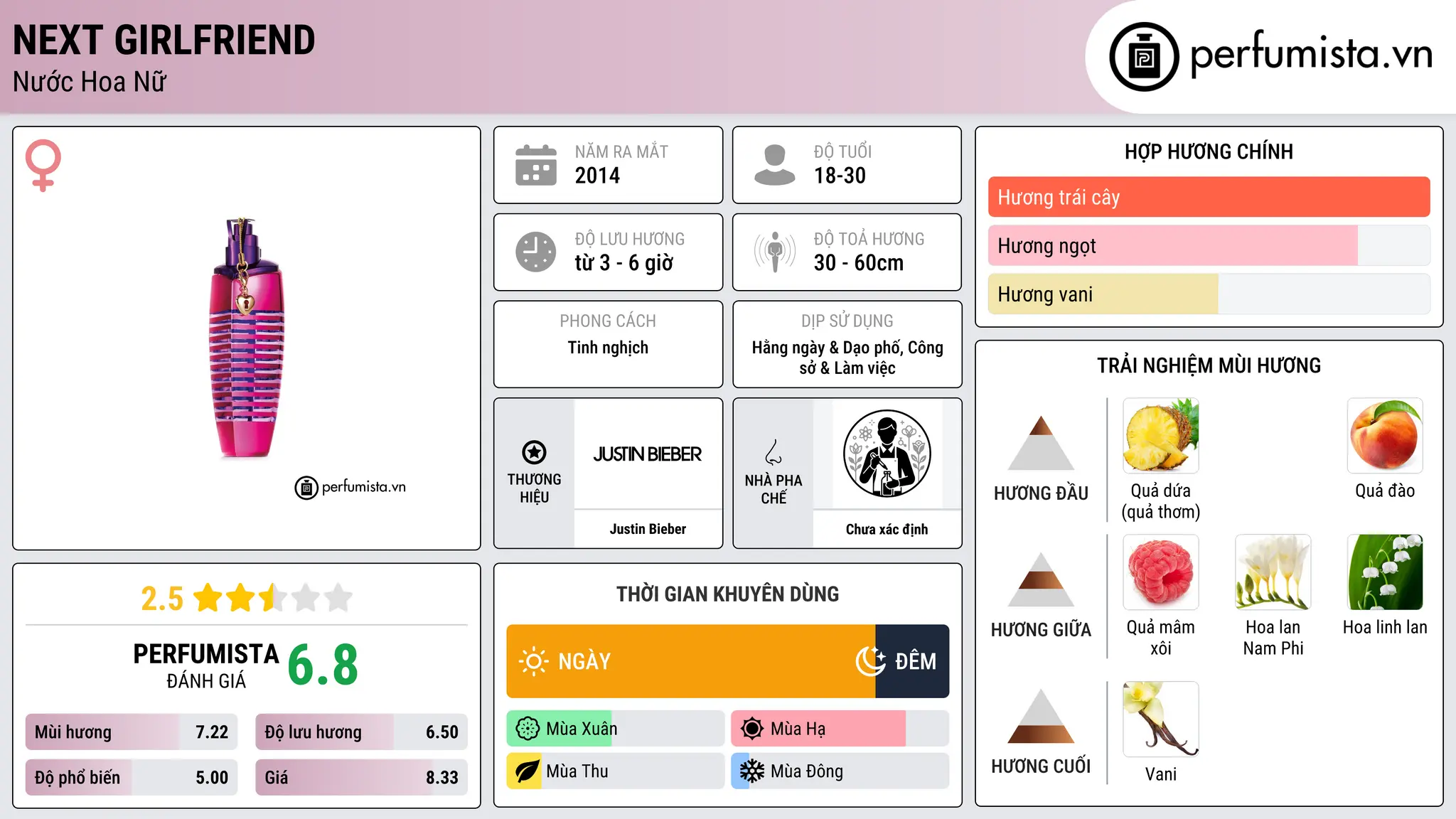Select the raspberry note image
The height and width of the screenshot is (819, 1456).
pyautogui.click(x=1161, y=572)
